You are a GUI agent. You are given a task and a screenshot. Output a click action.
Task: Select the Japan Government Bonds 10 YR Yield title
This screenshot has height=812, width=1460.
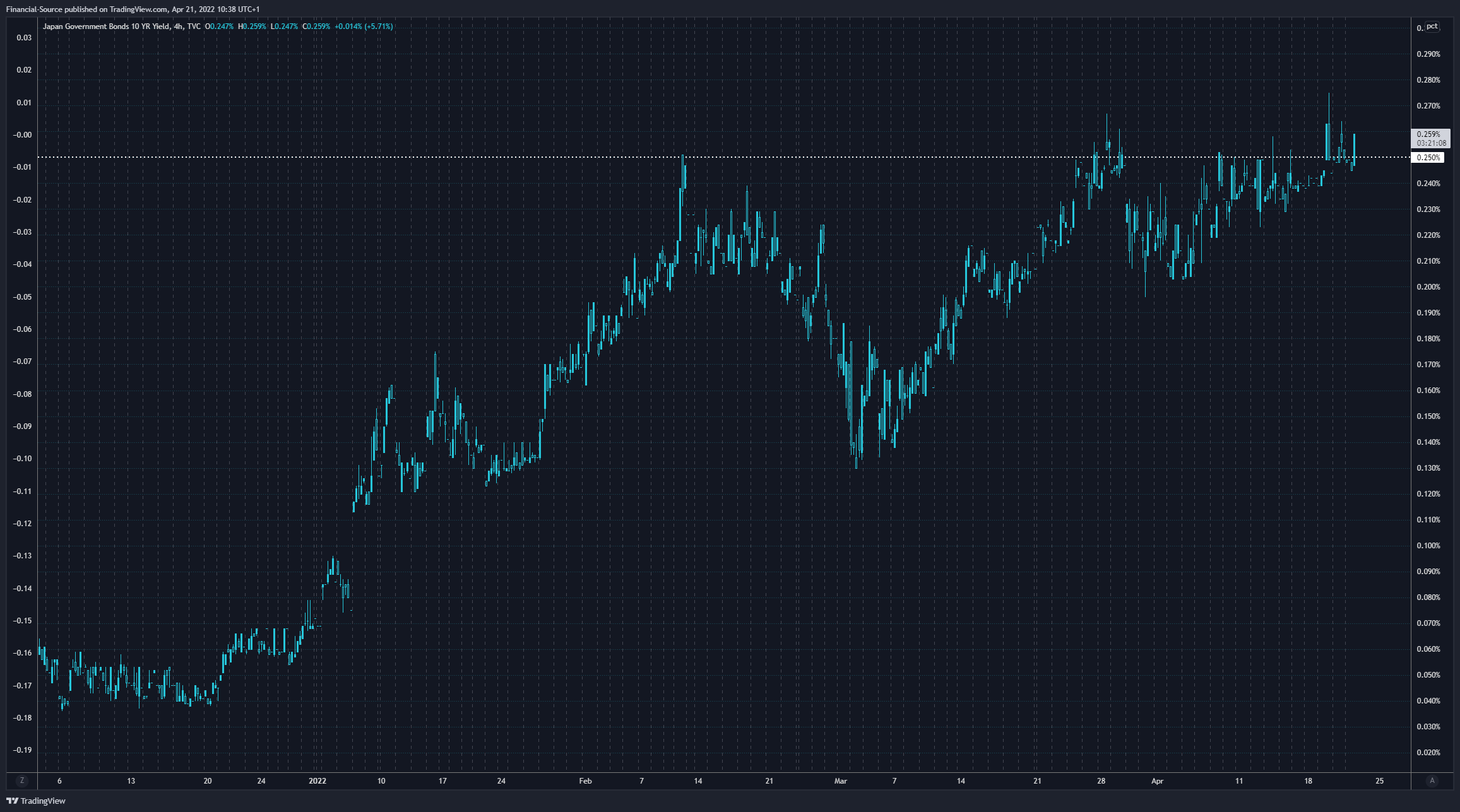[106, 26]
